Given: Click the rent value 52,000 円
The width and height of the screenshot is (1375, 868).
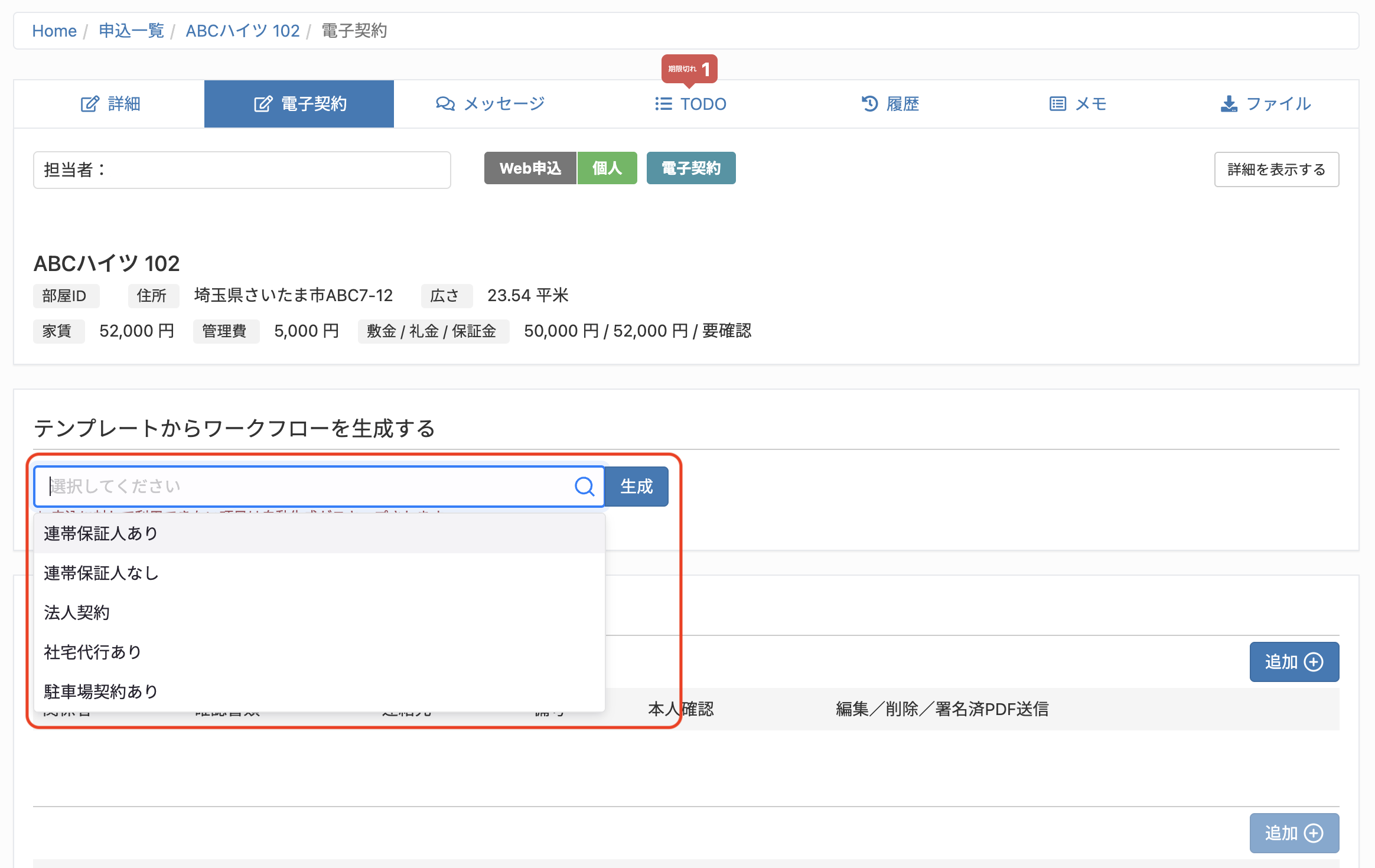Looking at the screenshot, I should click(136, 331).
